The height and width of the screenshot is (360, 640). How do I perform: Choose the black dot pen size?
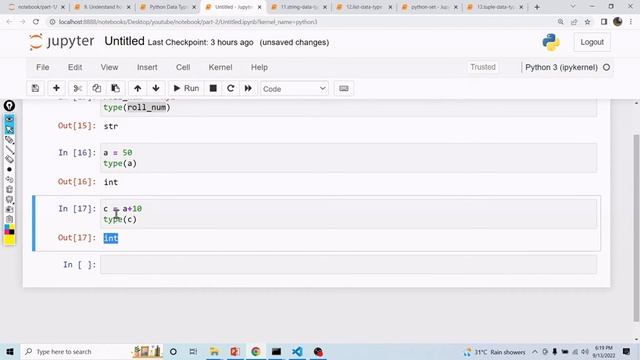pyautogui.click(x=9, y=169)
